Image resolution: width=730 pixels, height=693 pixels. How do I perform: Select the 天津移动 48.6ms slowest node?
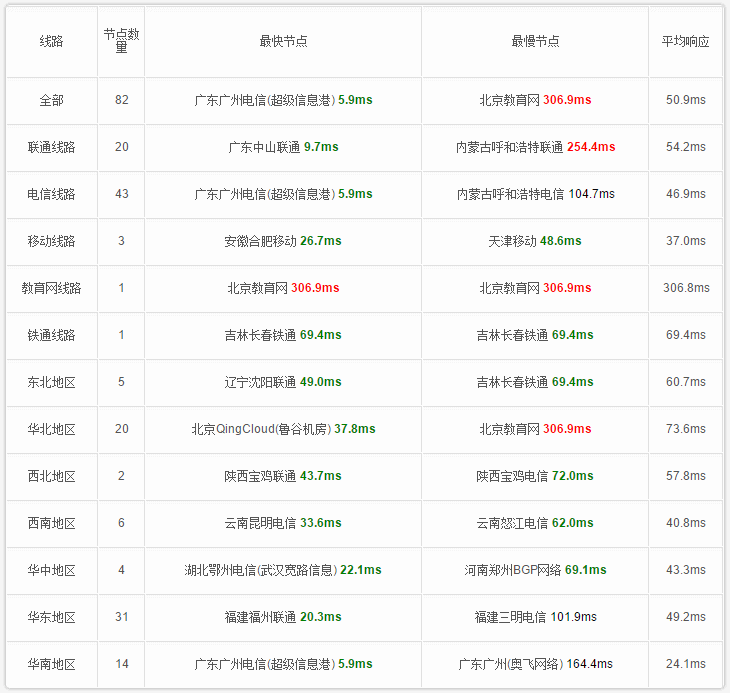pyautogui.click(x=535, y=241)
